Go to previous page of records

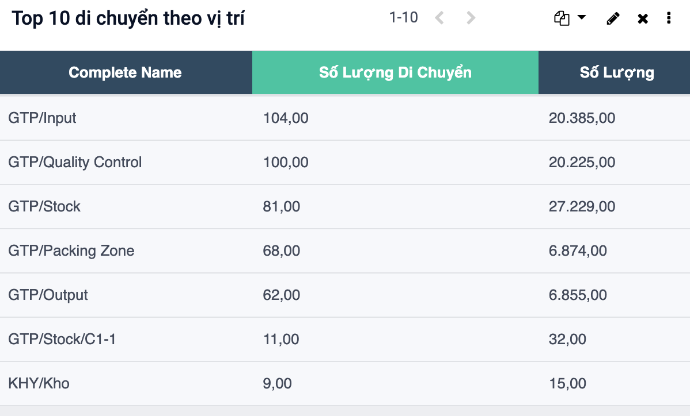(440, 18)
